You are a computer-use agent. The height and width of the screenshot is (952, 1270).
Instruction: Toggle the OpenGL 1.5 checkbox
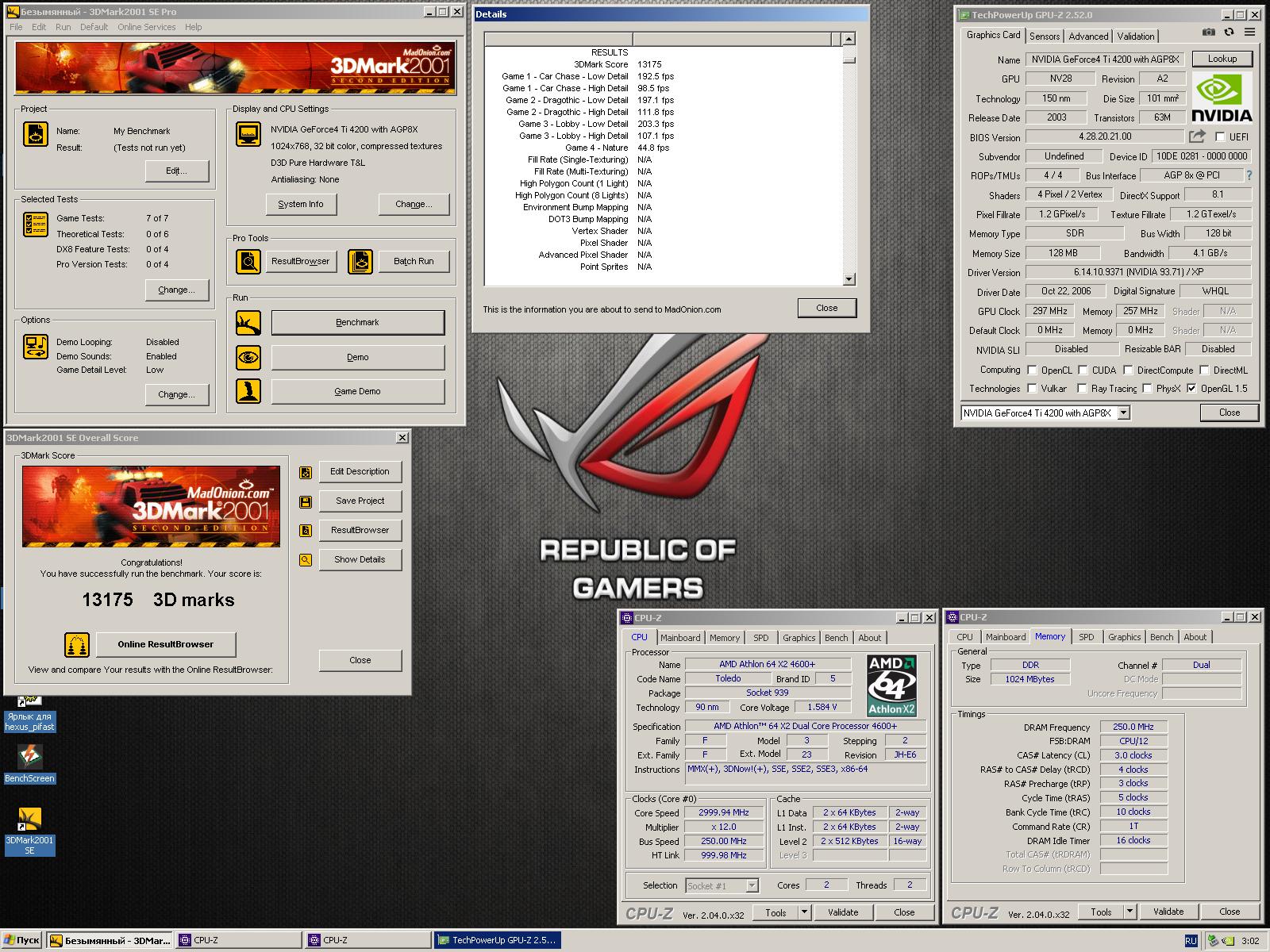[x=1191, y=389]
